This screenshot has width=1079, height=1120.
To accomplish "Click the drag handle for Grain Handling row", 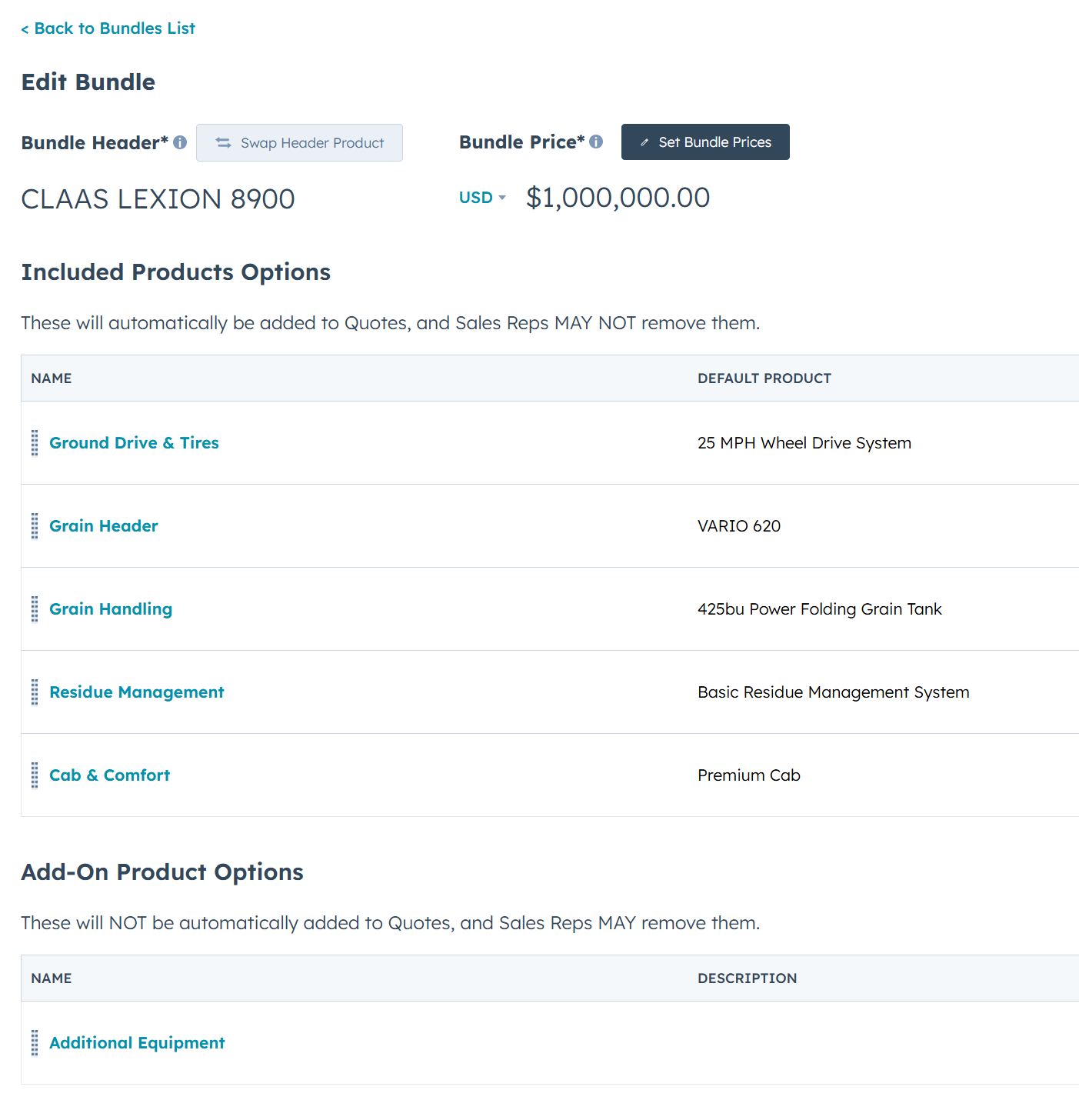I will click(x=34, y=609).
